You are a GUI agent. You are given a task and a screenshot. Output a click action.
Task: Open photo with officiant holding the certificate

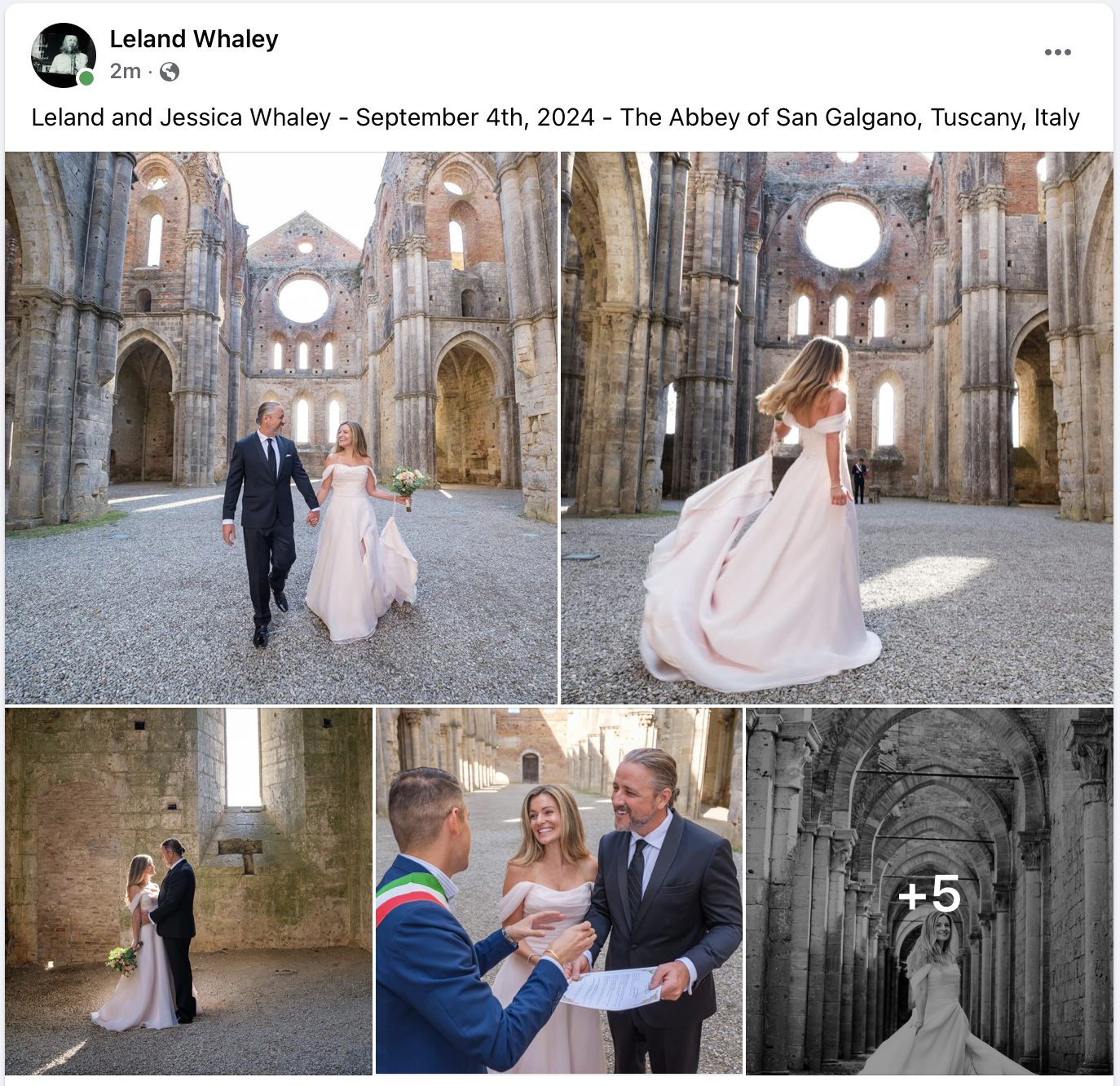pyautogui.click(x=559, y=891)
